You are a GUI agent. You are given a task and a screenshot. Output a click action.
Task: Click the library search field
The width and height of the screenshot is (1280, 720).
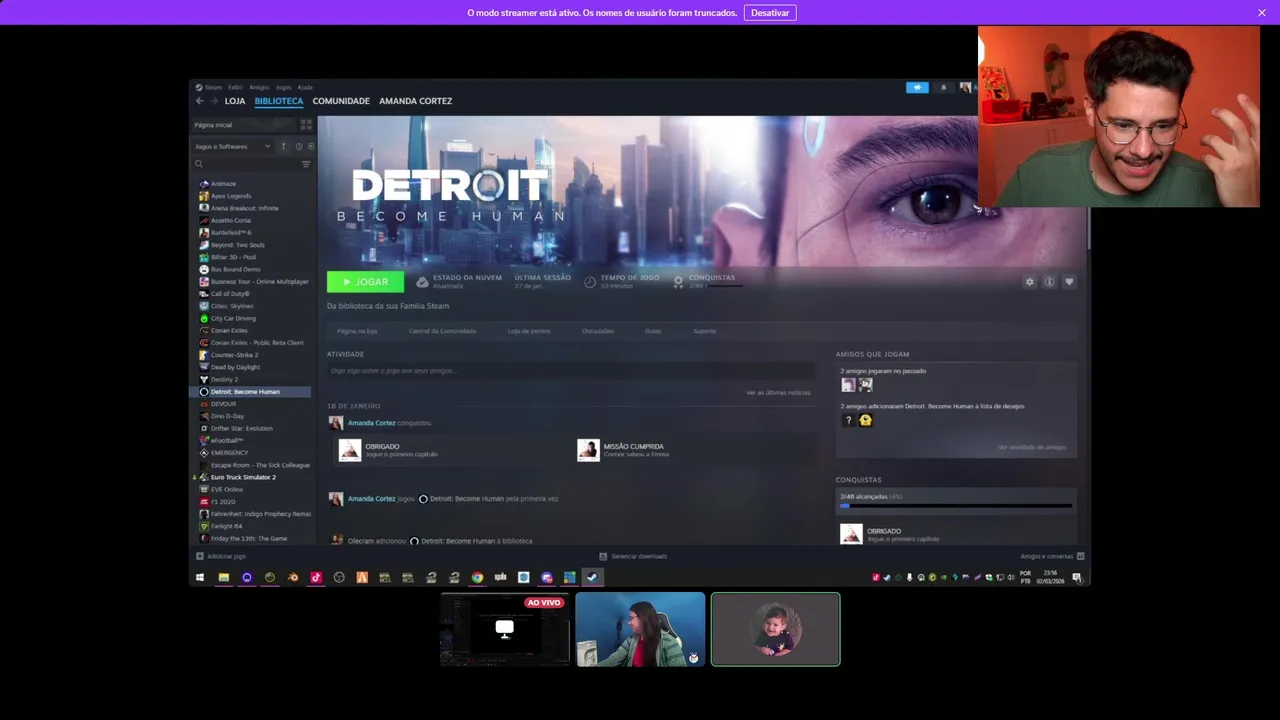245,164
